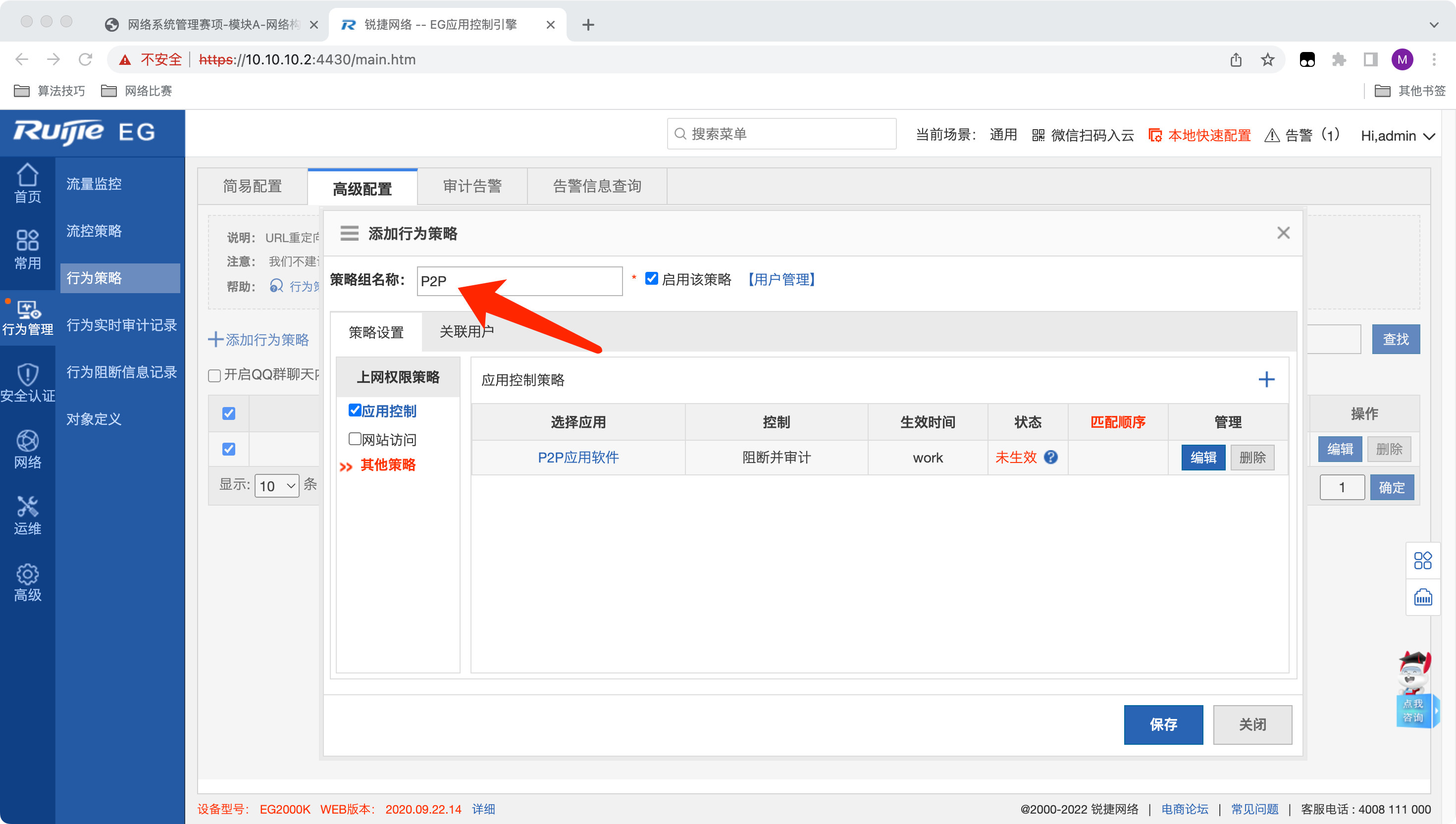Click the blue 保存 button
The width and height of the screenshot is (1456, 824).
(x=1163, y=724)
